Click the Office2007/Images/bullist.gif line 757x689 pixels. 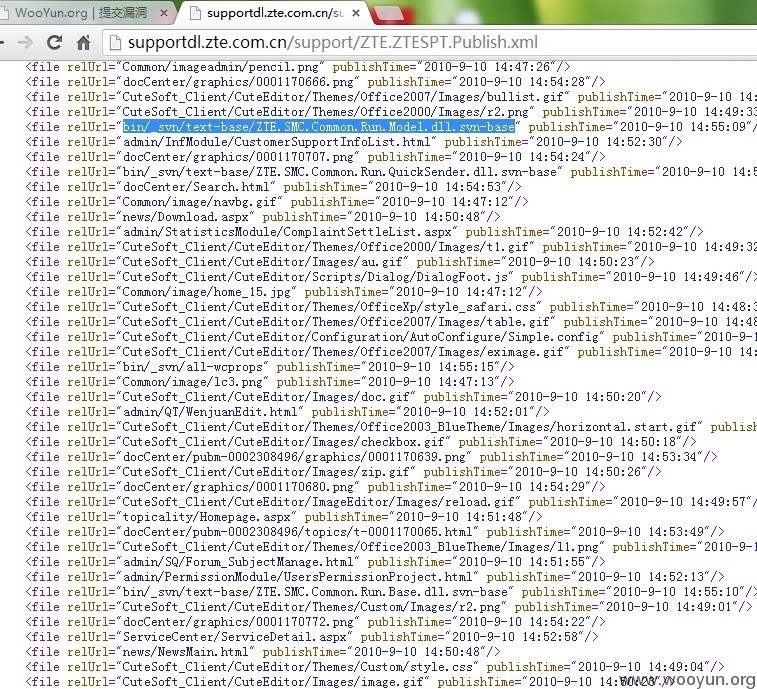391,97
